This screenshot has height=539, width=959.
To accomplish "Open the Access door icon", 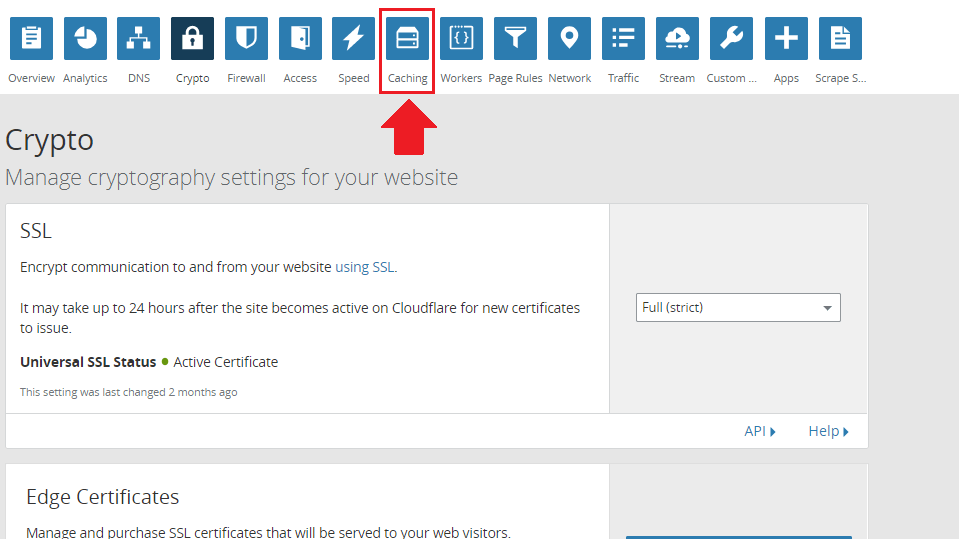I will [x=300, y=39].
